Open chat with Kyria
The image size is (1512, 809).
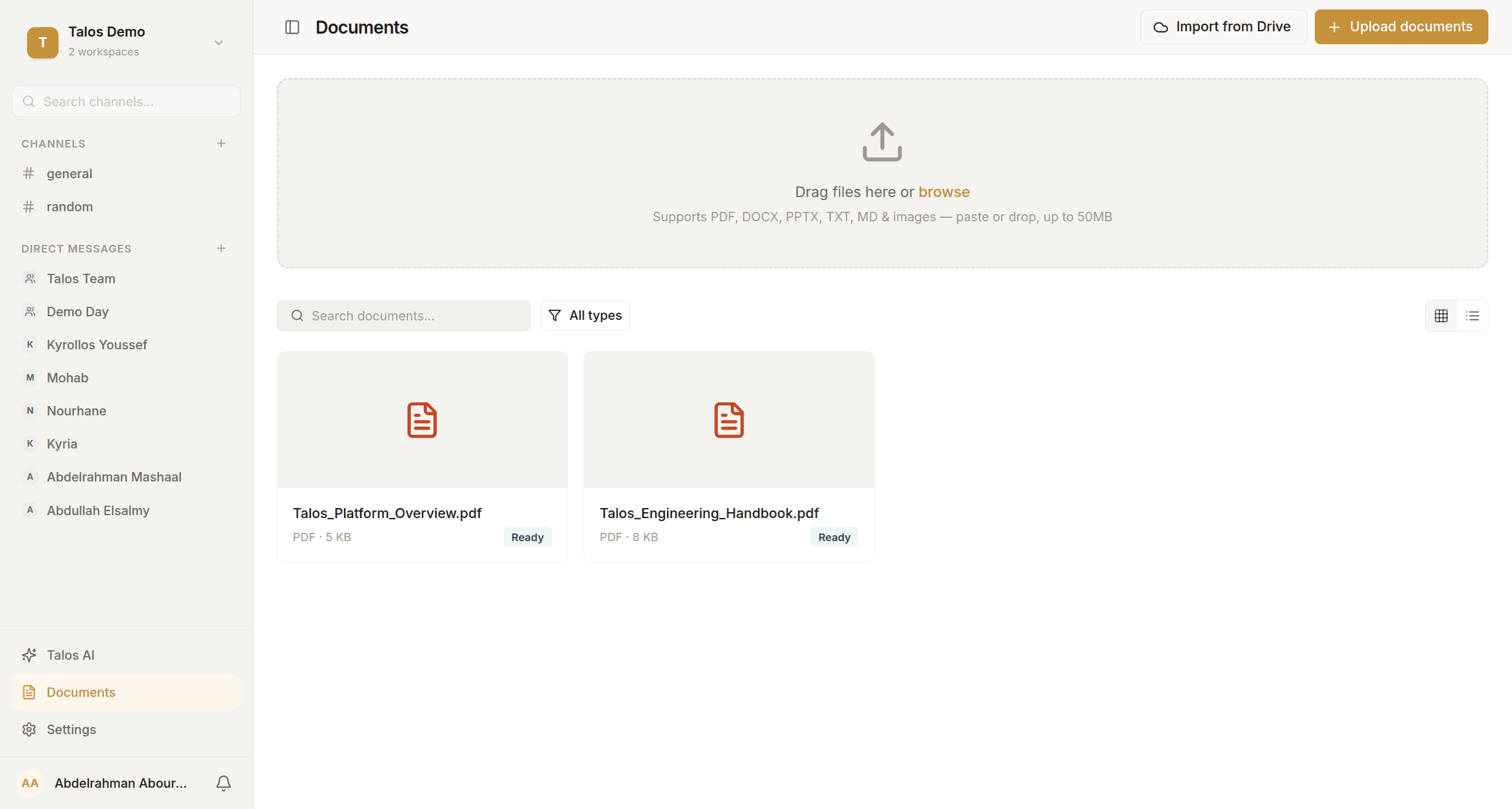126,444
